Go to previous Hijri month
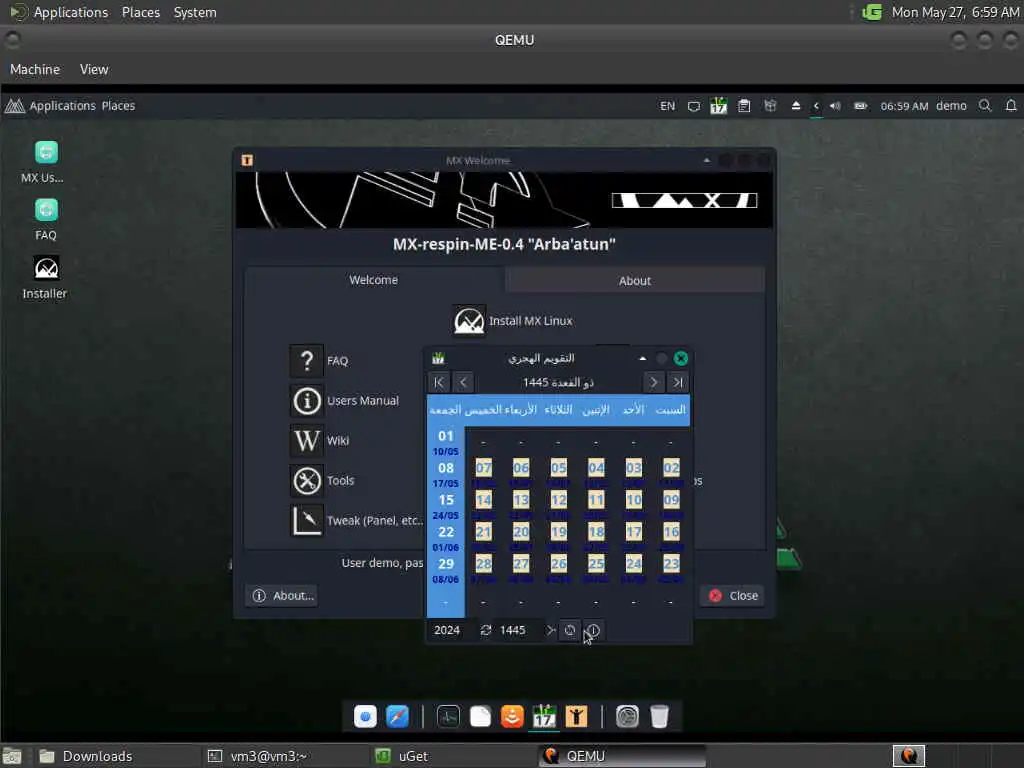This screenshot has width=1024, height=768. (463, 383)
